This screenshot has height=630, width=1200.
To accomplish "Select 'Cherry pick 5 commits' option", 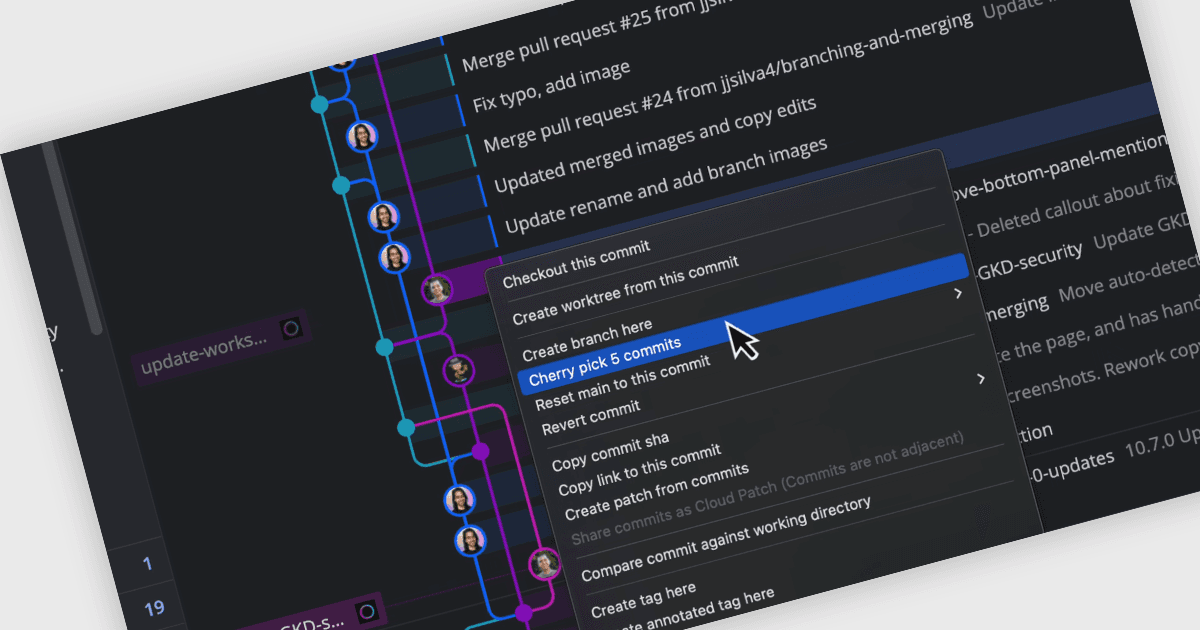I will point(604,361).
